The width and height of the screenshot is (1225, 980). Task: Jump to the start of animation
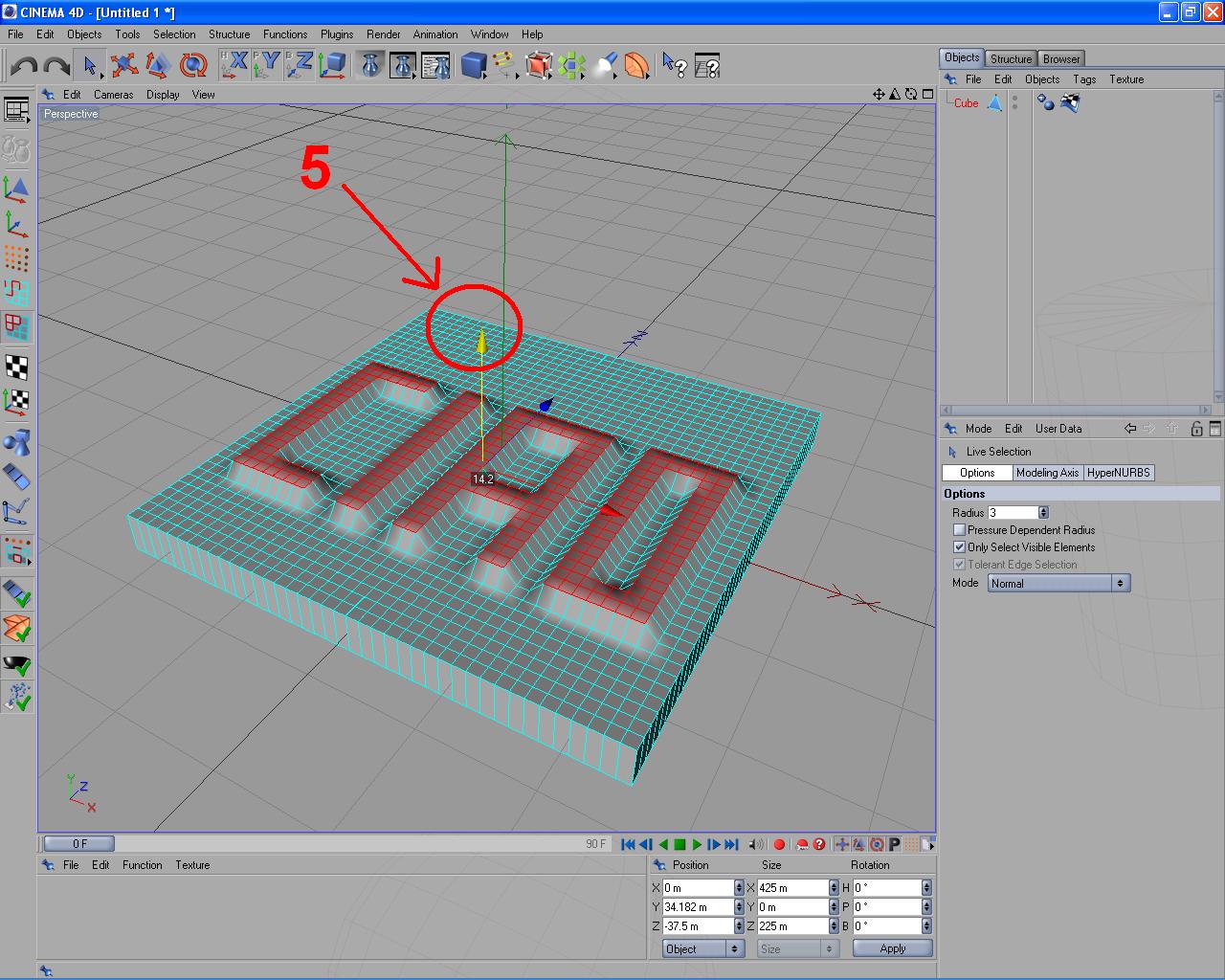(628, 844)
